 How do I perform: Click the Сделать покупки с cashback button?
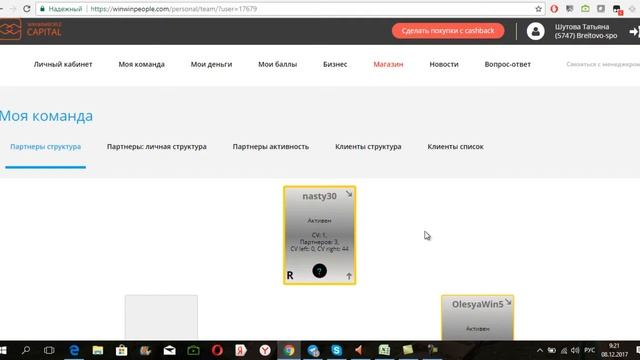click(x=448, y=31)
